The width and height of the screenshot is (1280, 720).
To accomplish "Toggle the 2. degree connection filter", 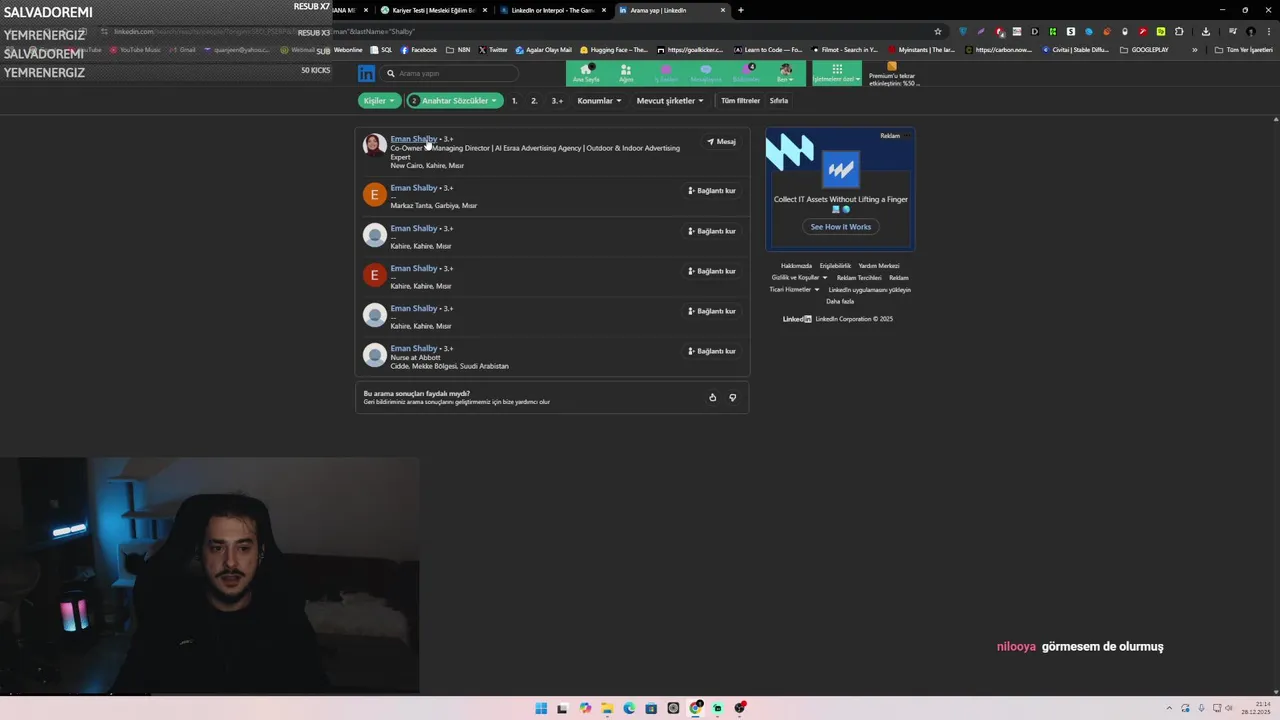I will 534,101.
